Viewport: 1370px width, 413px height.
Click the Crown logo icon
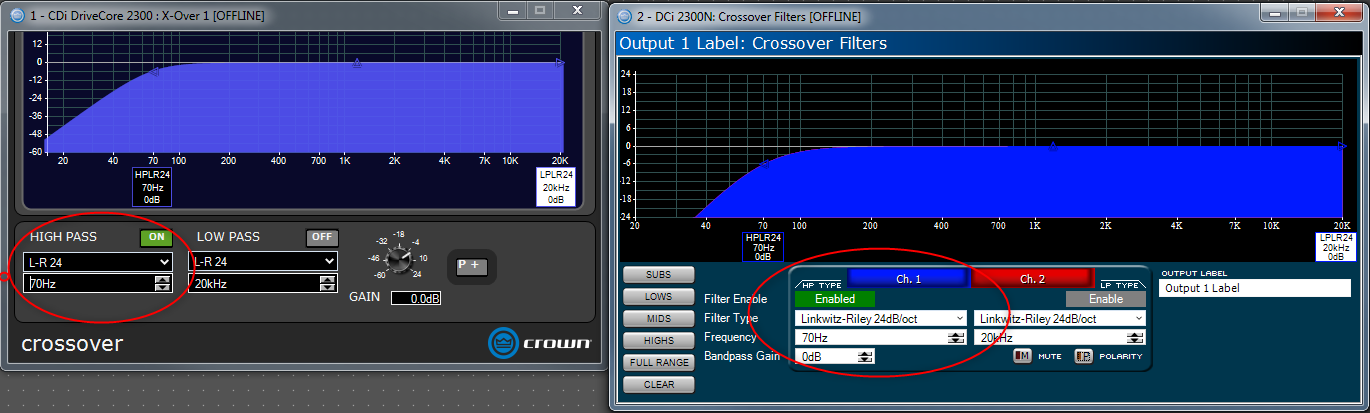point(505,343)
